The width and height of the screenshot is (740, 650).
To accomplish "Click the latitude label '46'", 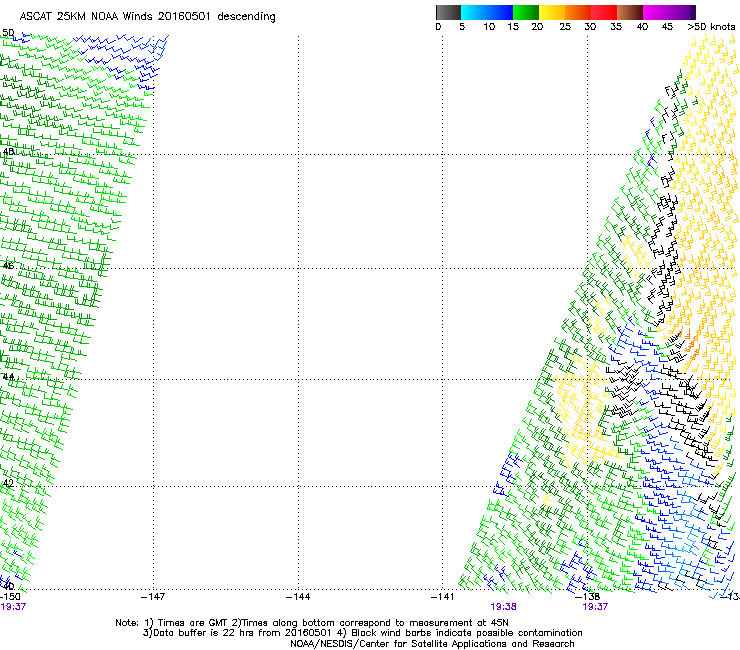I will coord(8,266).
